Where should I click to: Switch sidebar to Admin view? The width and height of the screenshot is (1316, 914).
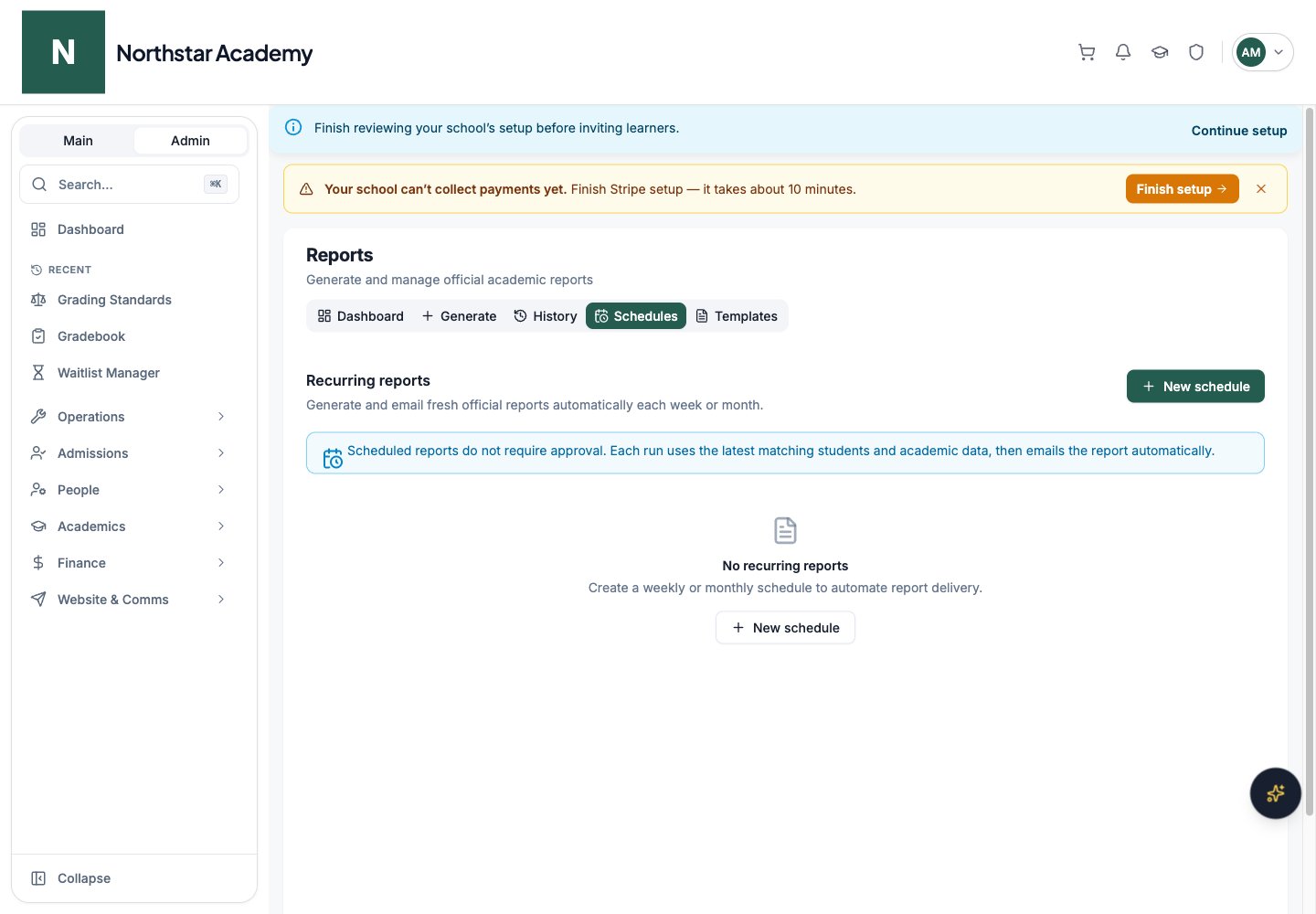[x=190, y=141]
